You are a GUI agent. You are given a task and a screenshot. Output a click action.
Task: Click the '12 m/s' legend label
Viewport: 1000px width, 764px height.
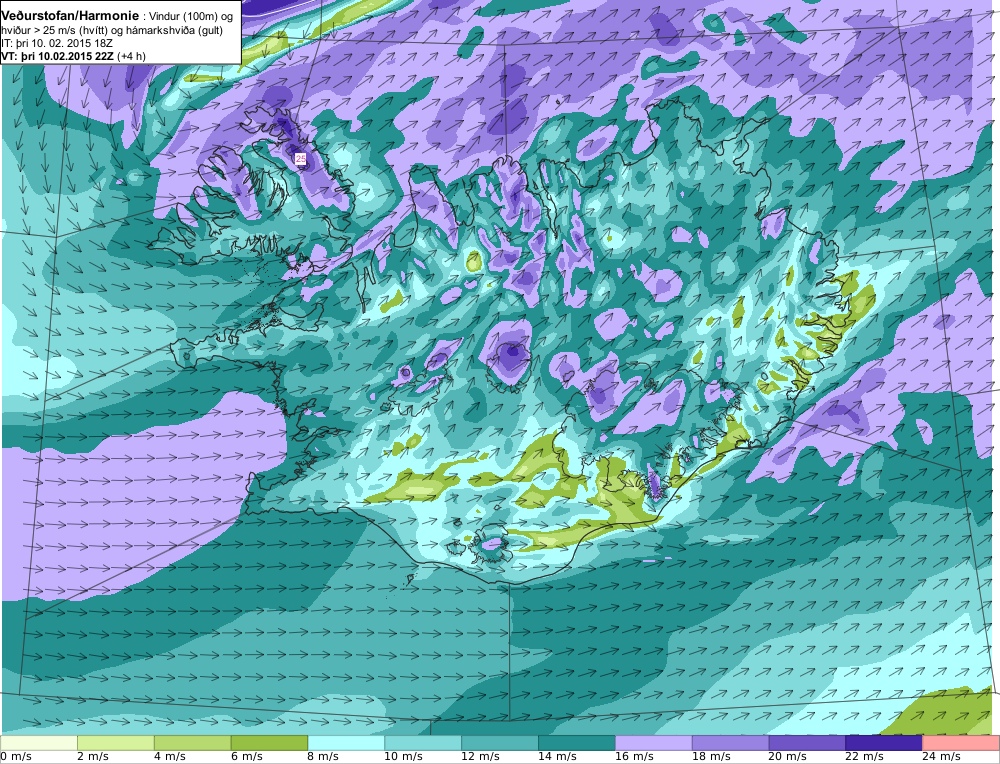coord(481,757)
